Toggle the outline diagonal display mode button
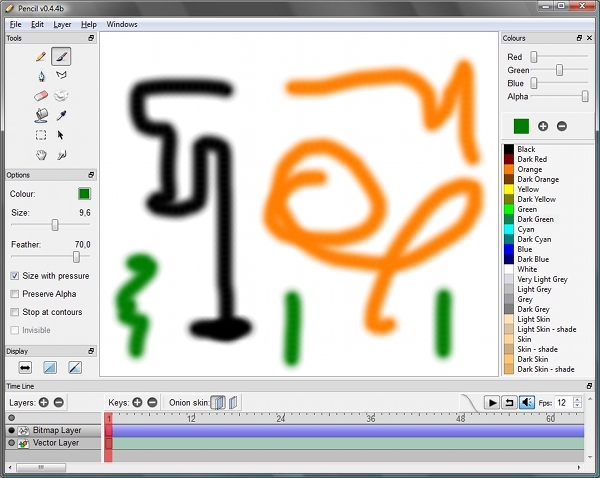600x478 pixels. [x=75, y=368]
